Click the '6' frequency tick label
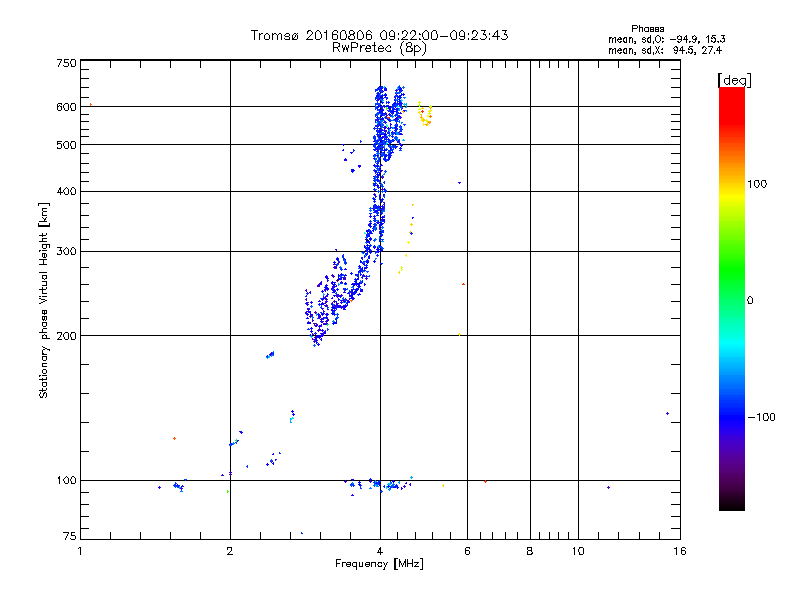 click(x=467, y=551)
